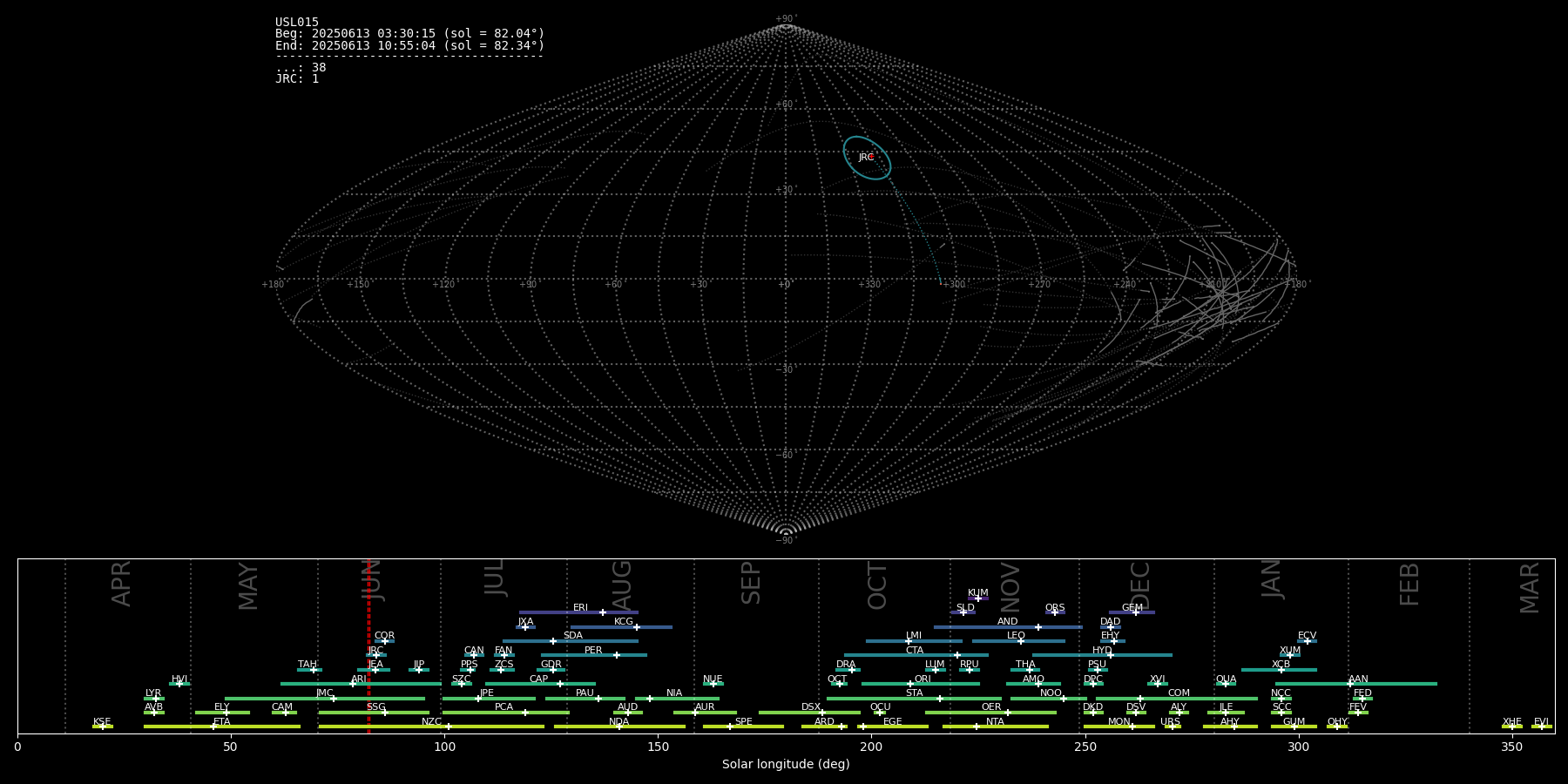The height and width of the screenshot is (784, 1568).
Task: Click the 'Solar longitude (deg)' axis label
Action: [786, 764]
